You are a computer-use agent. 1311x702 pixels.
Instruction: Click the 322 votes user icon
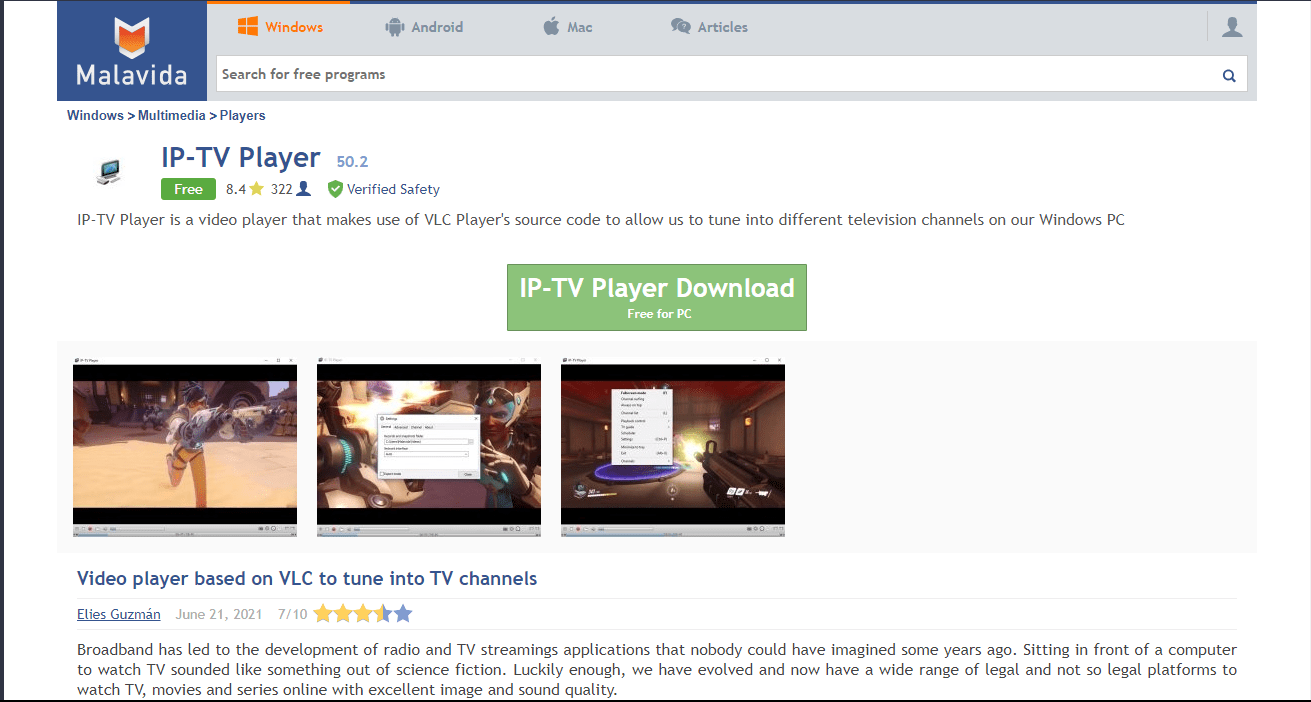click(x=304, y=189)
